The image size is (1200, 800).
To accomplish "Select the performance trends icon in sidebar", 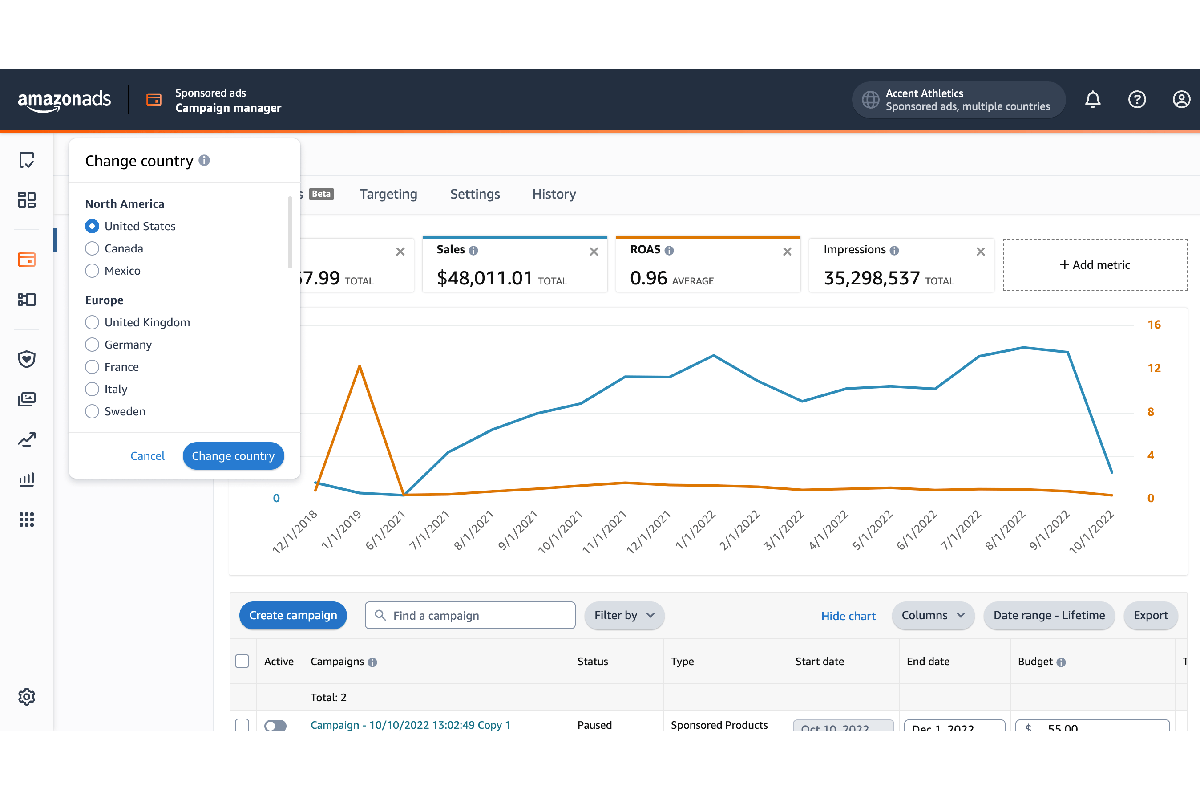I will coord(27,439).
